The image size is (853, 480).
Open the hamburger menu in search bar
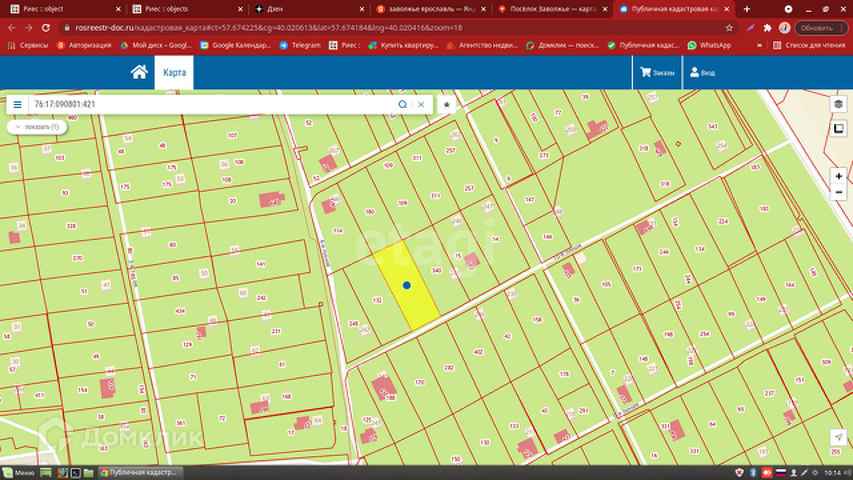[x=18, y=104]
